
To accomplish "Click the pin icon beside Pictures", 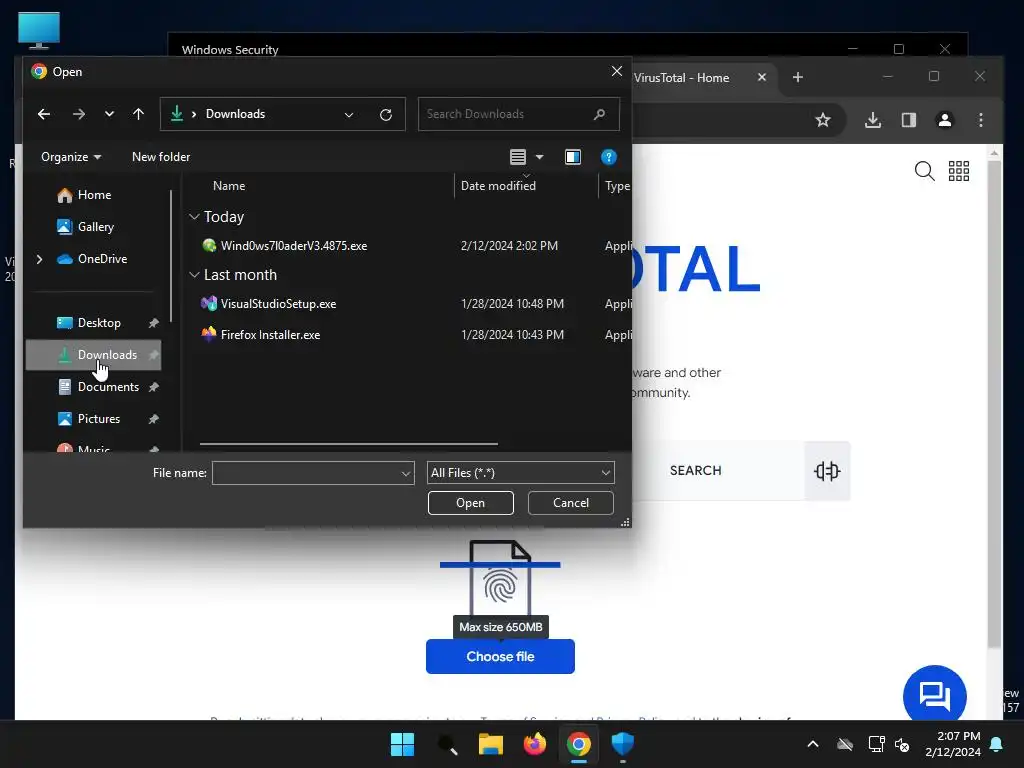I will tap(153, 419).
